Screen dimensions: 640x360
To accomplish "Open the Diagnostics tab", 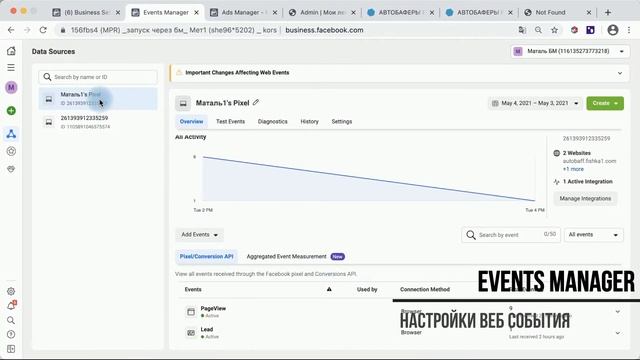I will tap(273, 122).
